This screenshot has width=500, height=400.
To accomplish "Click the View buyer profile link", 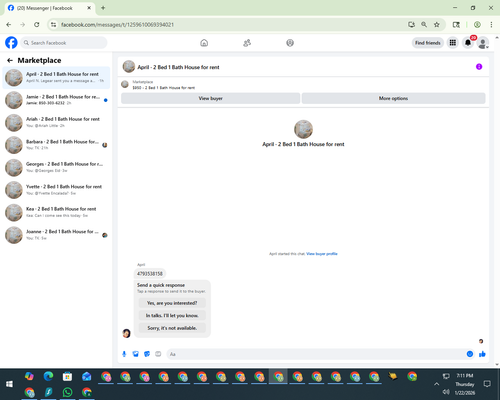I will click(322, 254).
